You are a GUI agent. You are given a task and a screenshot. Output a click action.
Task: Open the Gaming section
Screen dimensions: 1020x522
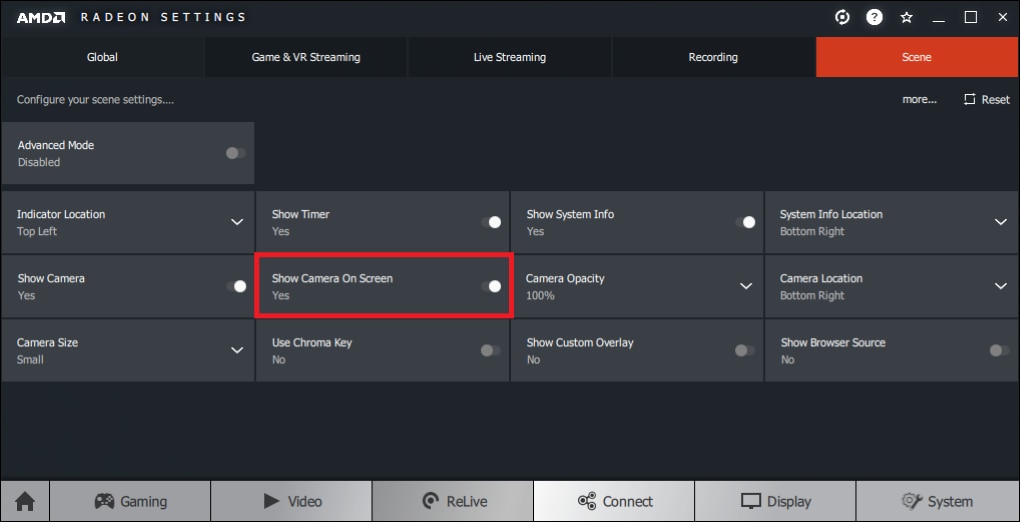[130, 501]
